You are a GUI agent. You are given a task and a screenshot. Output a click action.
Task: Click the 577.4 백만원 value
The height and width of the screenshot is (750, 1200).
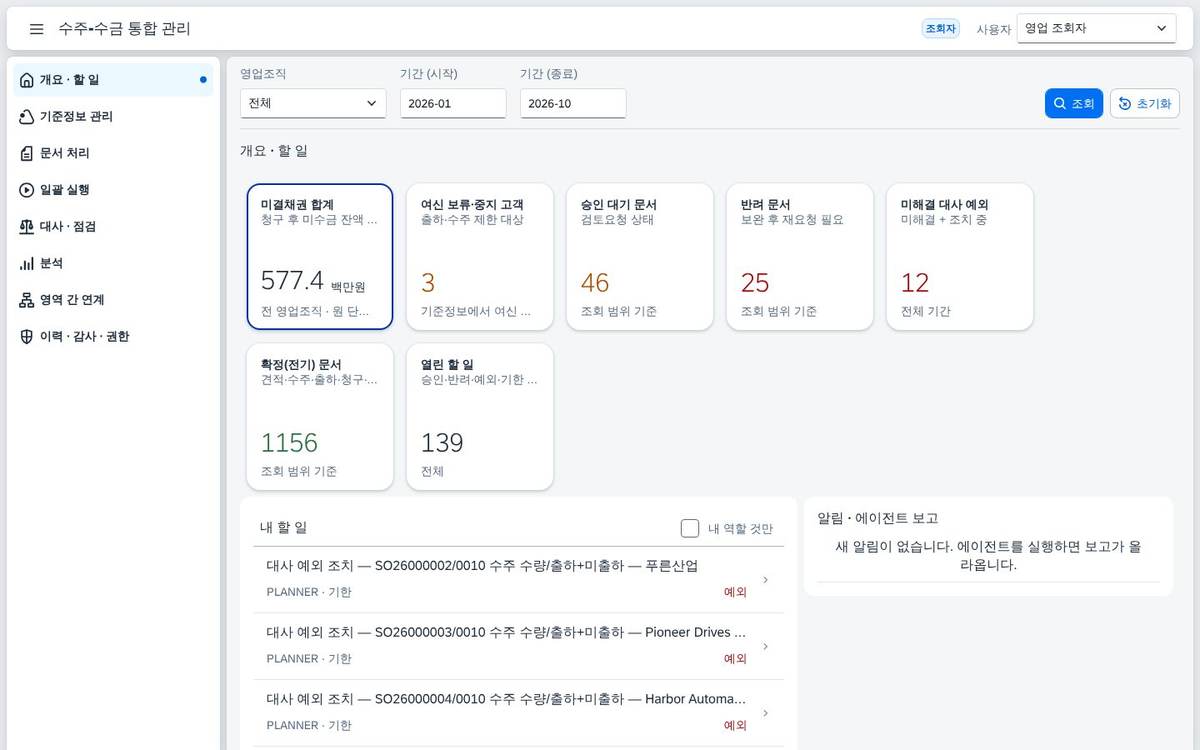tap(313, 282)
